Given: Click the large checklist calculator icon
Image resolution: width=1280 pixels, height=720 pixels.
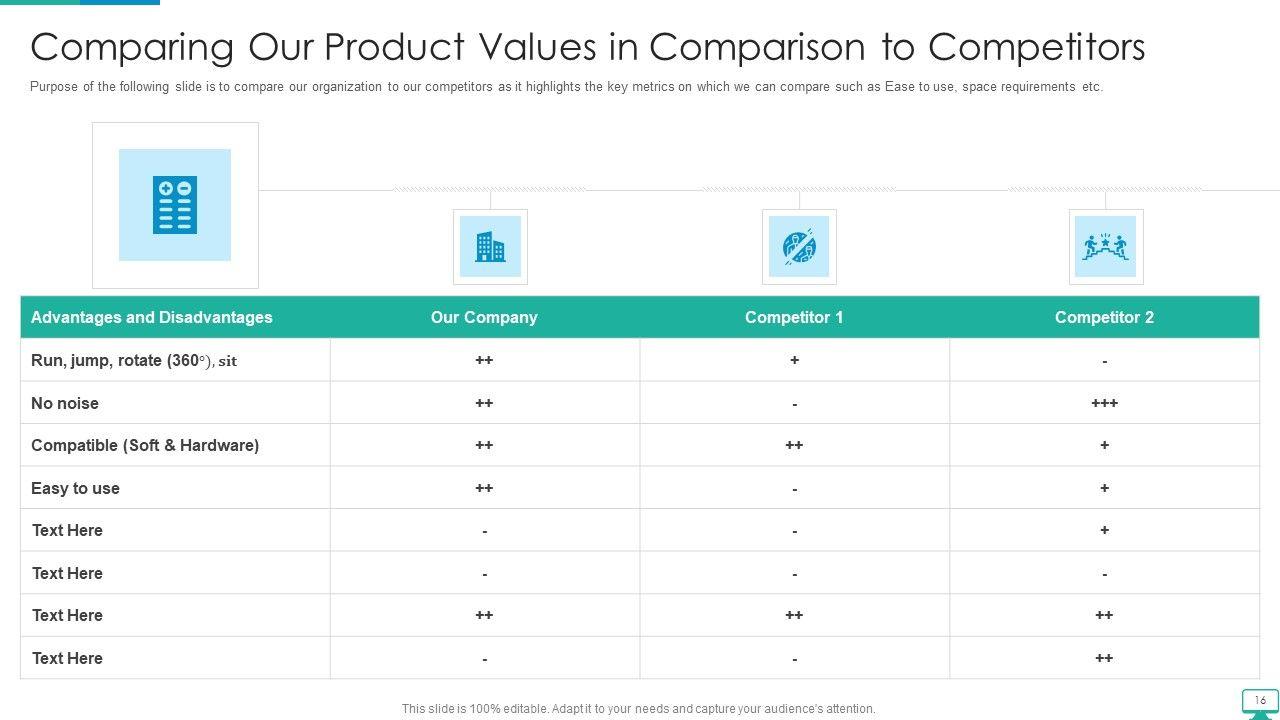Looking at the screenshot, I should click(175, 205).
